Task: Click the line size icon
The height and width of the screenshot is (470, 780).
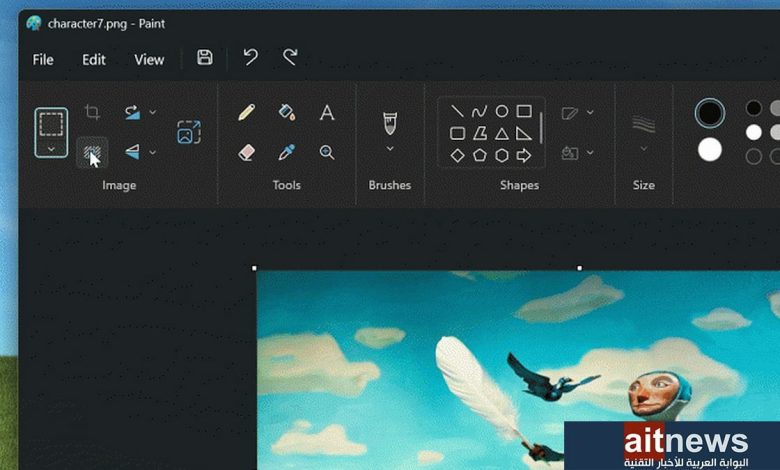Action: pos(643,124)
